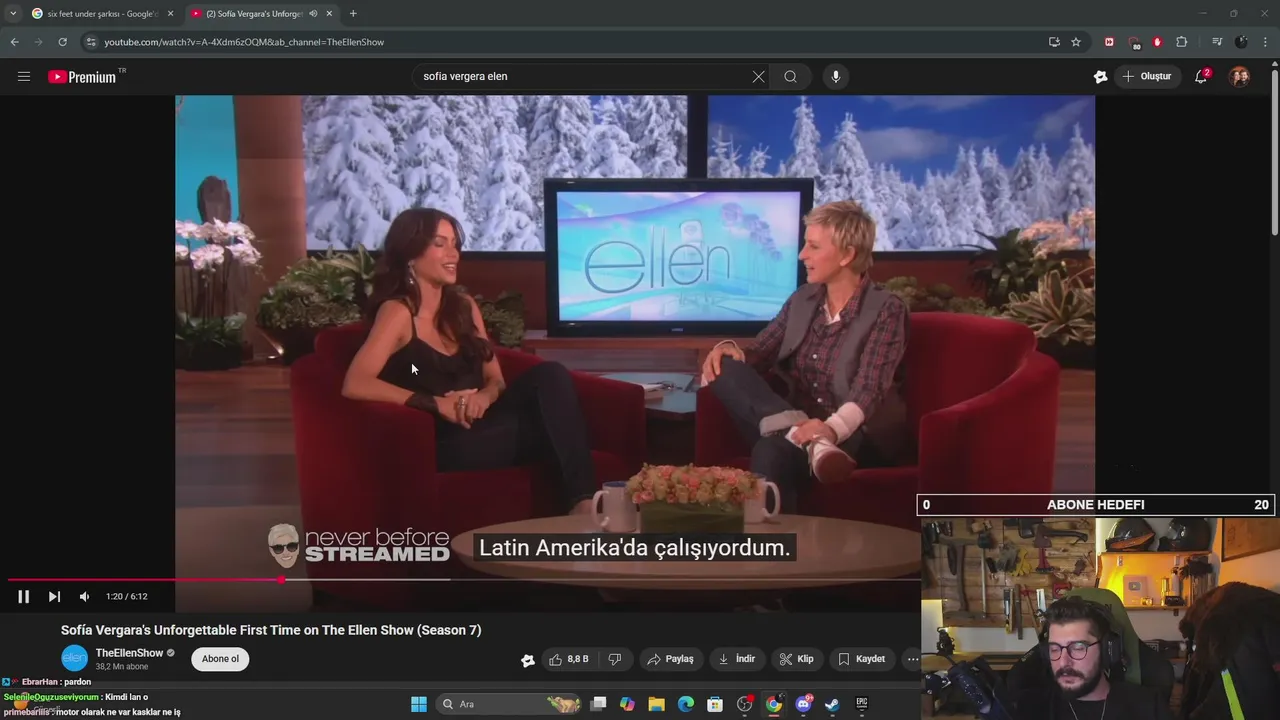The image size is (1280, 720).
Task: Click the star-shaped icon beside Oluştur
Action: 1101,76
